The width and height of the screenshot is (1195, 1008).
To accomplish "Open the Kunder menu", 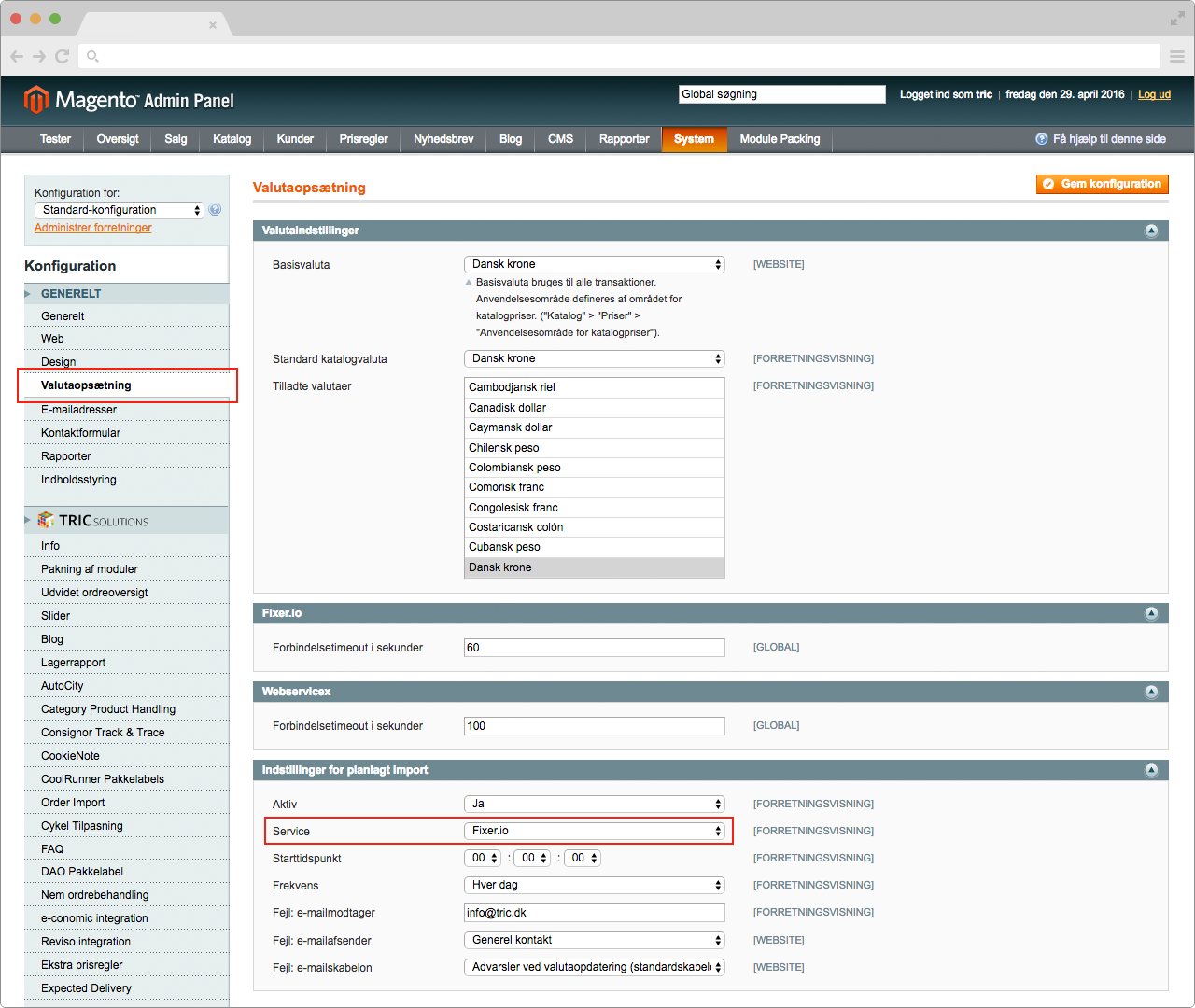I will pos(295,139).
